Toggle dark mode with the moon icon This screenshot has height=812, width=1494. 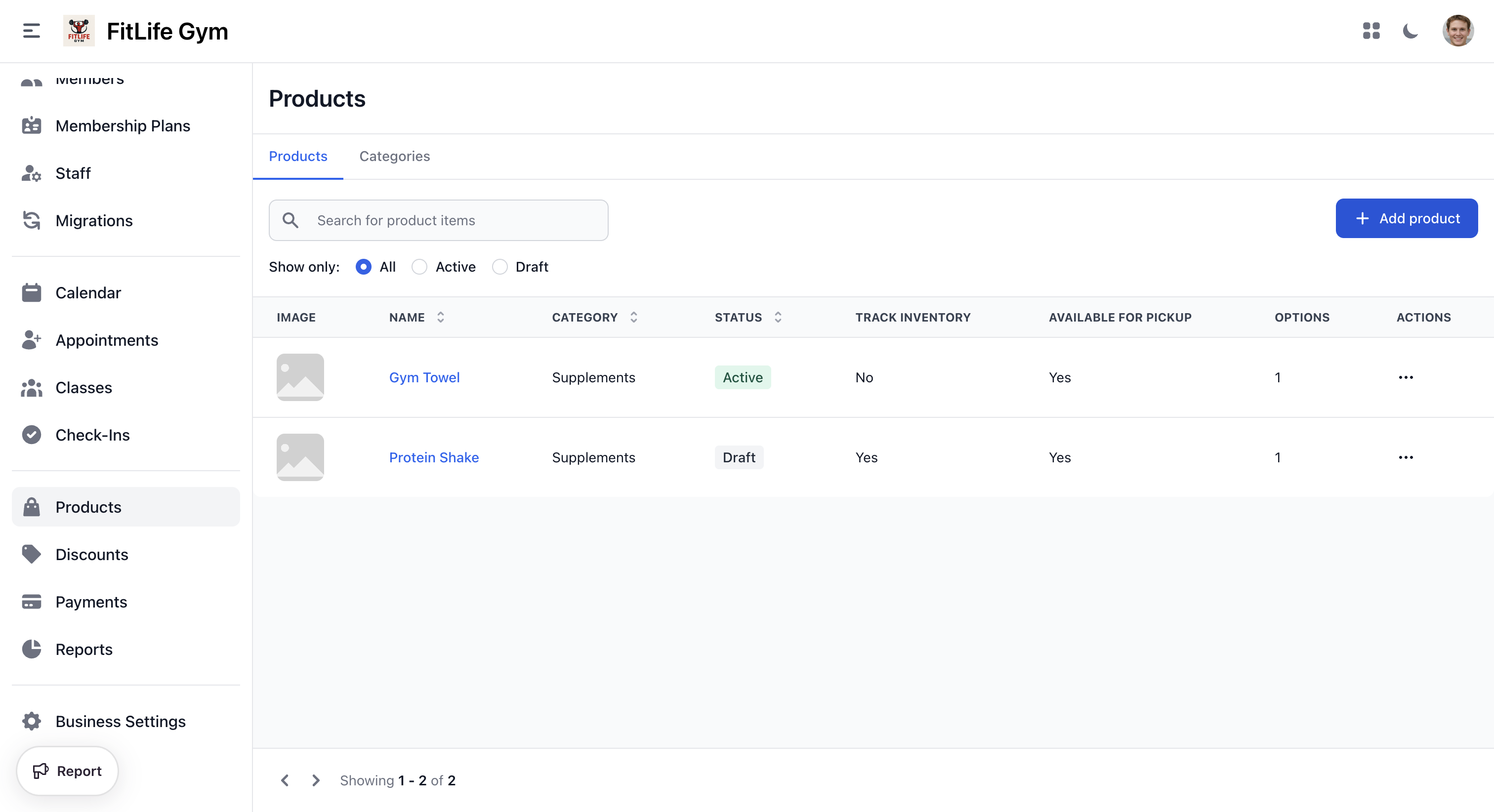pos(1411,31)
